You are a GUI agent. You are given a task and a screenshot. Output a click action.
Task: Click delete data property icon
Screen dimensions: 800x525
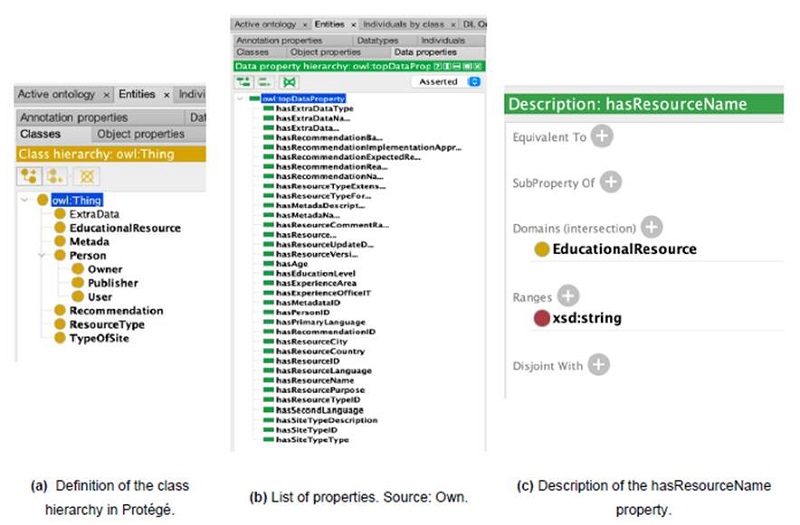(x=289, y=82)
